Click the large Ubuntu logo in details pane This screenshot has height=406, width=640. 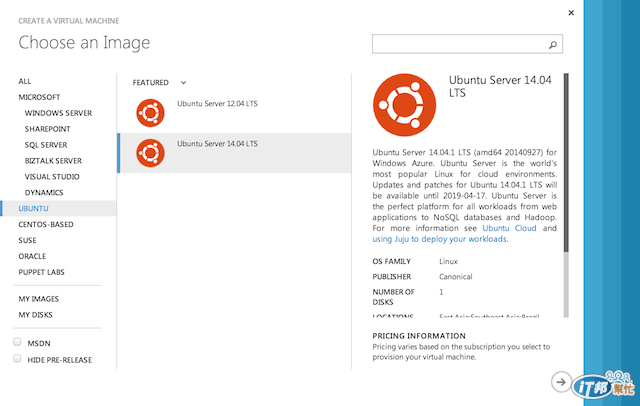pos(404,105)
